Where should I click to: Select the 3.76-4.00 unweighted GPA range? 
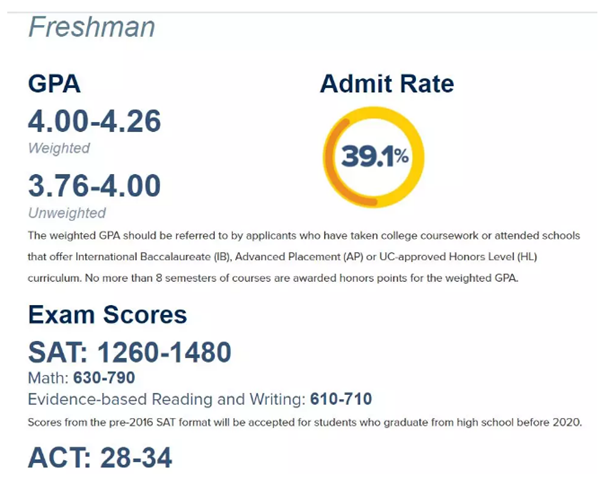click(94, 185)
